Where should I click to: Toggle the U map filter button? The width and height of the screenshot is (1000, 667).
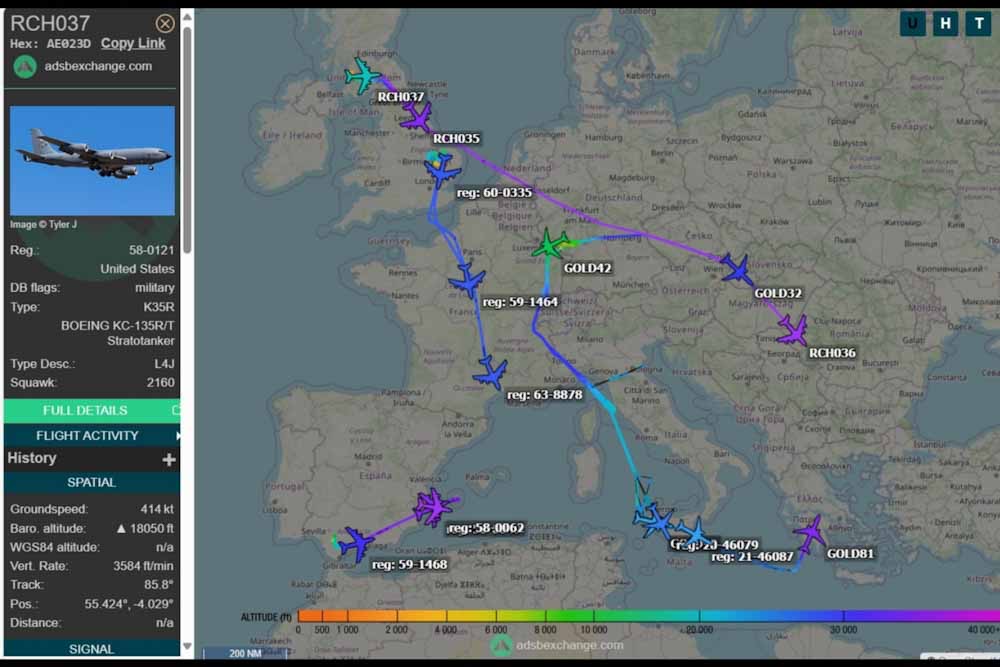tap(912, 24)
